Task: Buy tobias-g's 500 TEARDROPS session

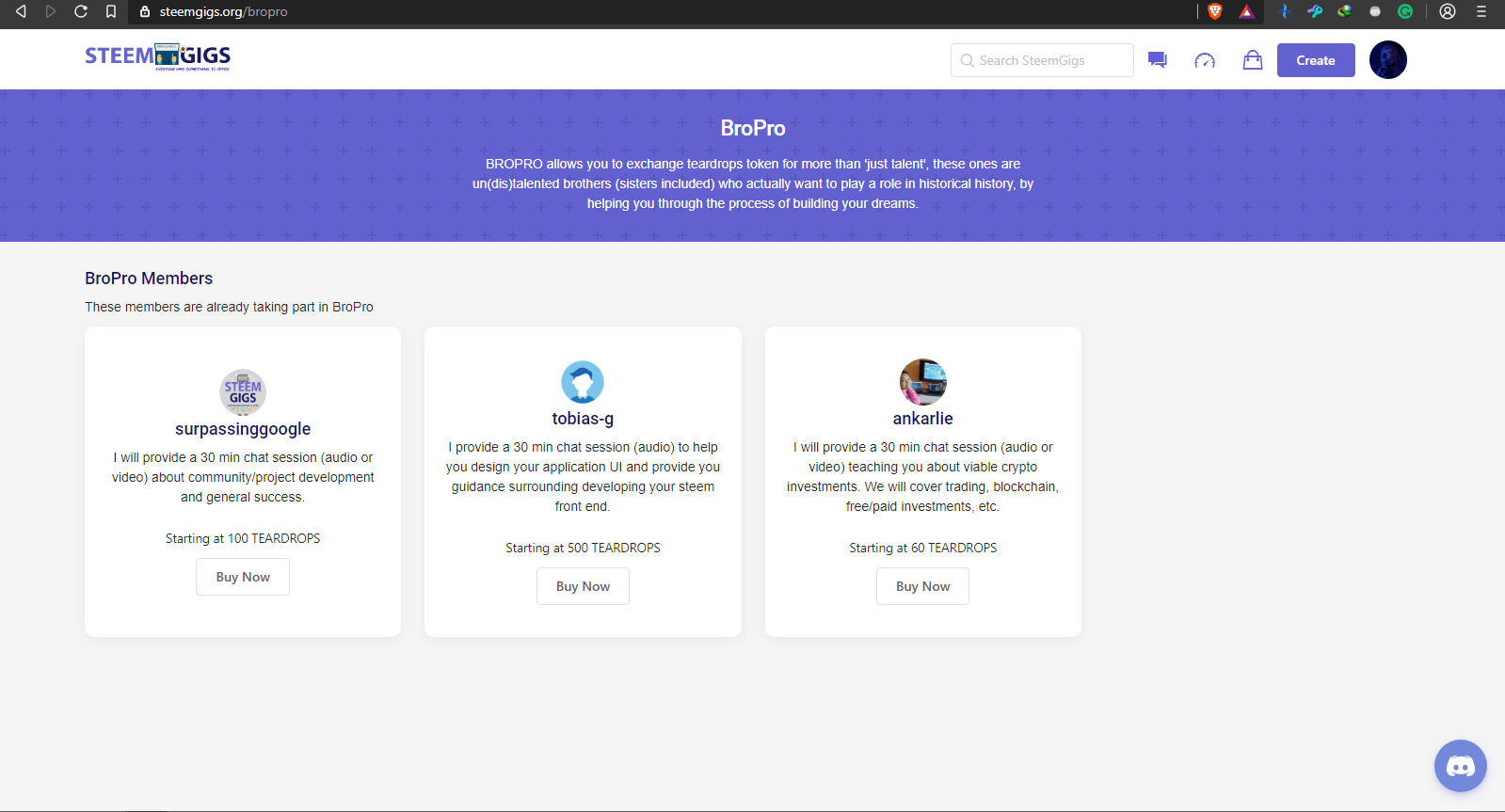Action: 583,586
